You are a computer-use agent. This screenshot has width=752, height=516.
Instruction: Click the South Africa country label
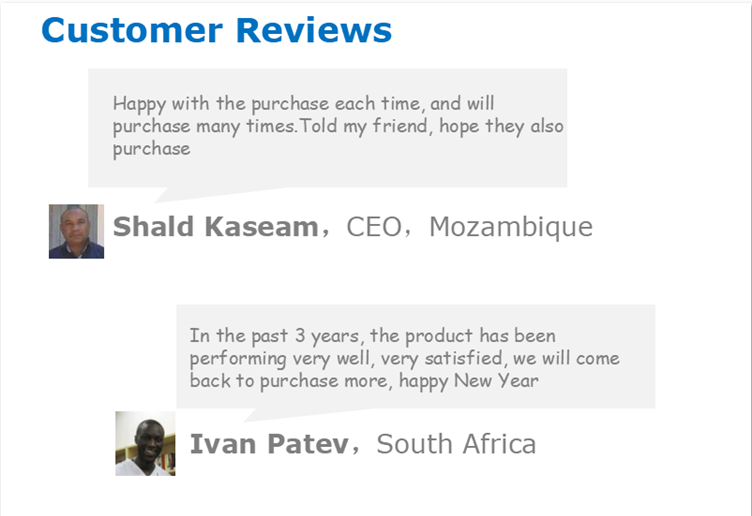point(456,444)
